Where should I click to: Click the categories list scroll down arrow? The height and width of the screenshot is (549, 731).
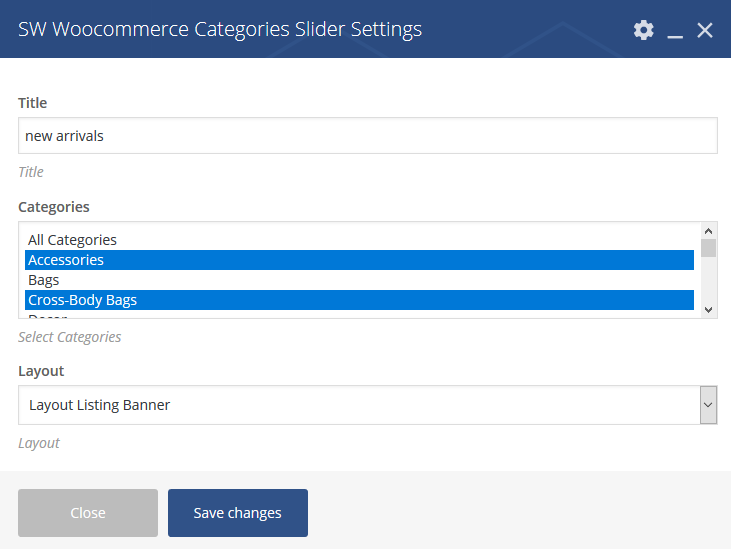click(x=708, y=309)
